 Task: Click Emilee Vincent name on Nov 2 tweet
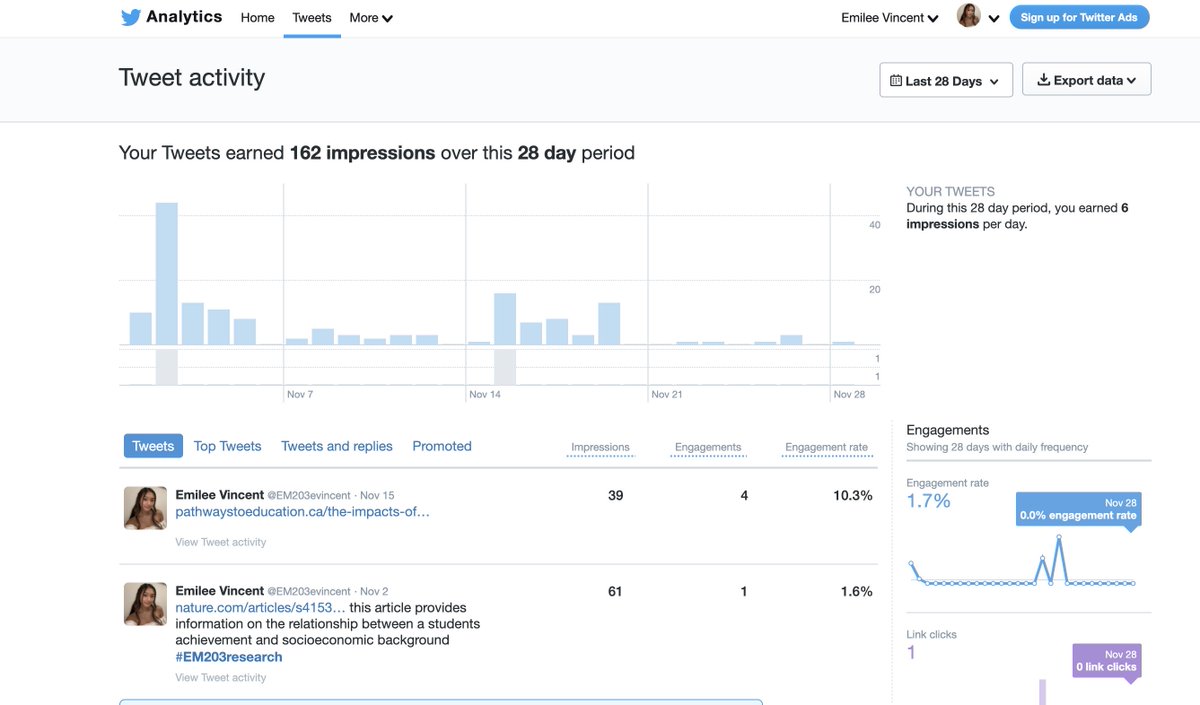coord(220,590)
